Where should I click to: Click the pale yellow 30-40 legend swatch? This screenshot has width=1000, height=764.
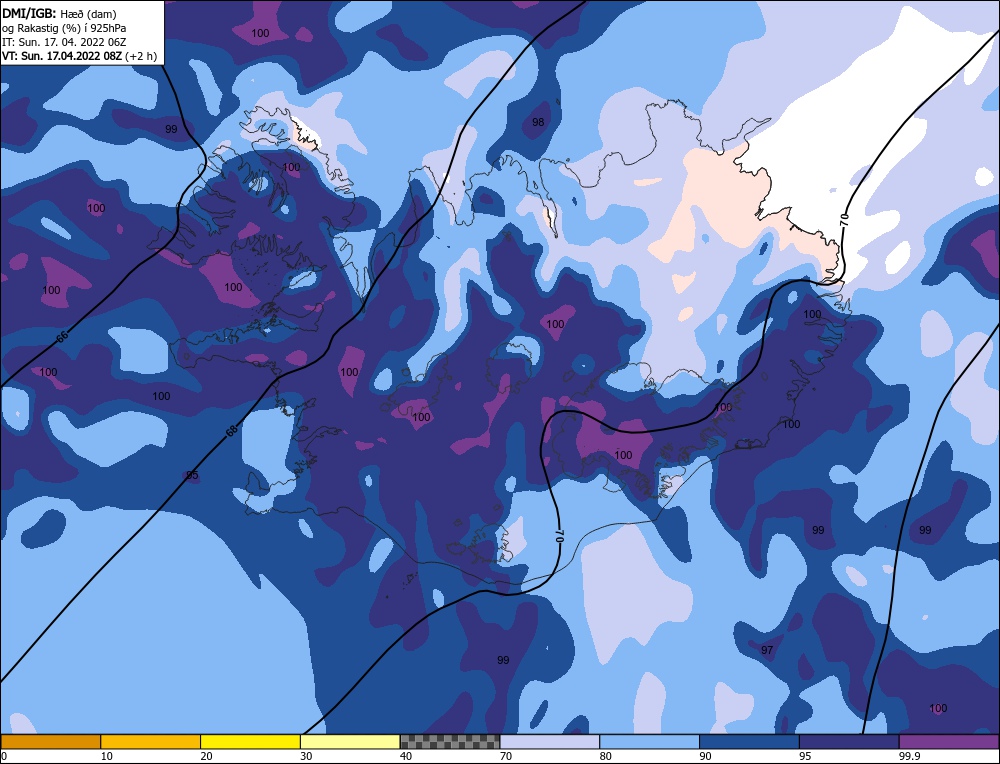350,742
